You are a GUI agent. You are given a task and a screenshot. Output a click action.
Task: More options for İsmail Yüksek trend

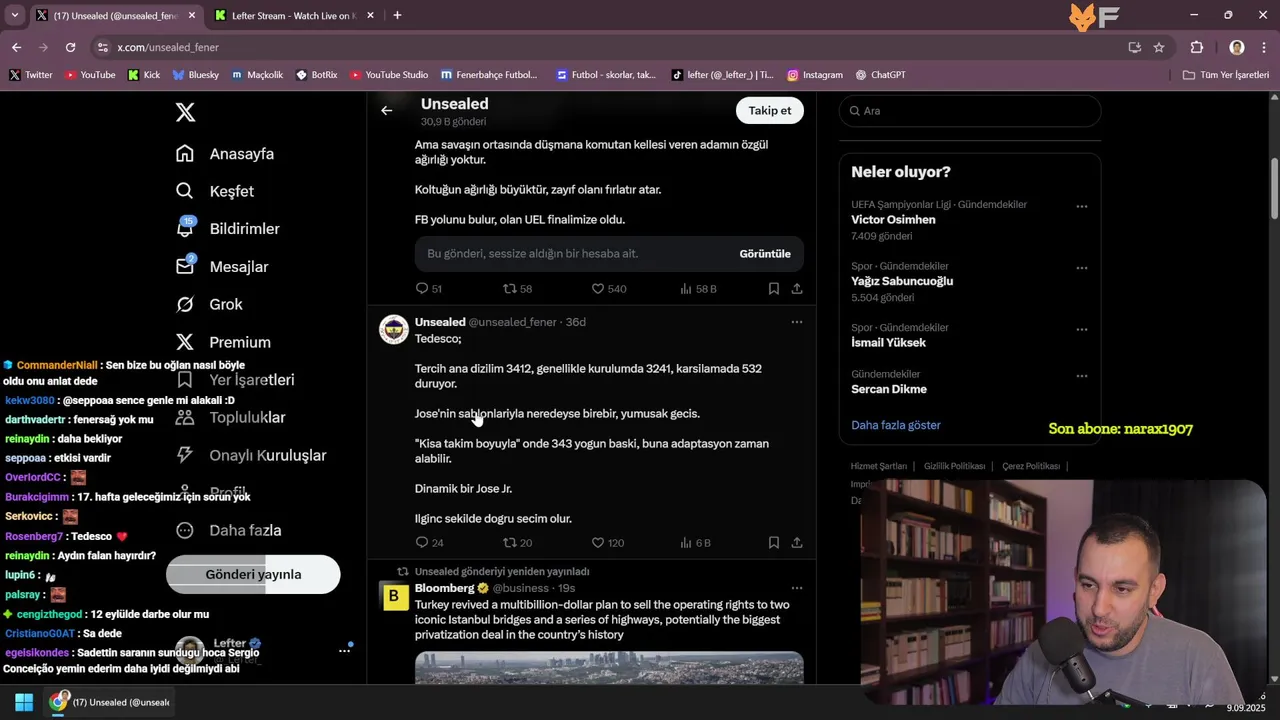point(1082,329)
